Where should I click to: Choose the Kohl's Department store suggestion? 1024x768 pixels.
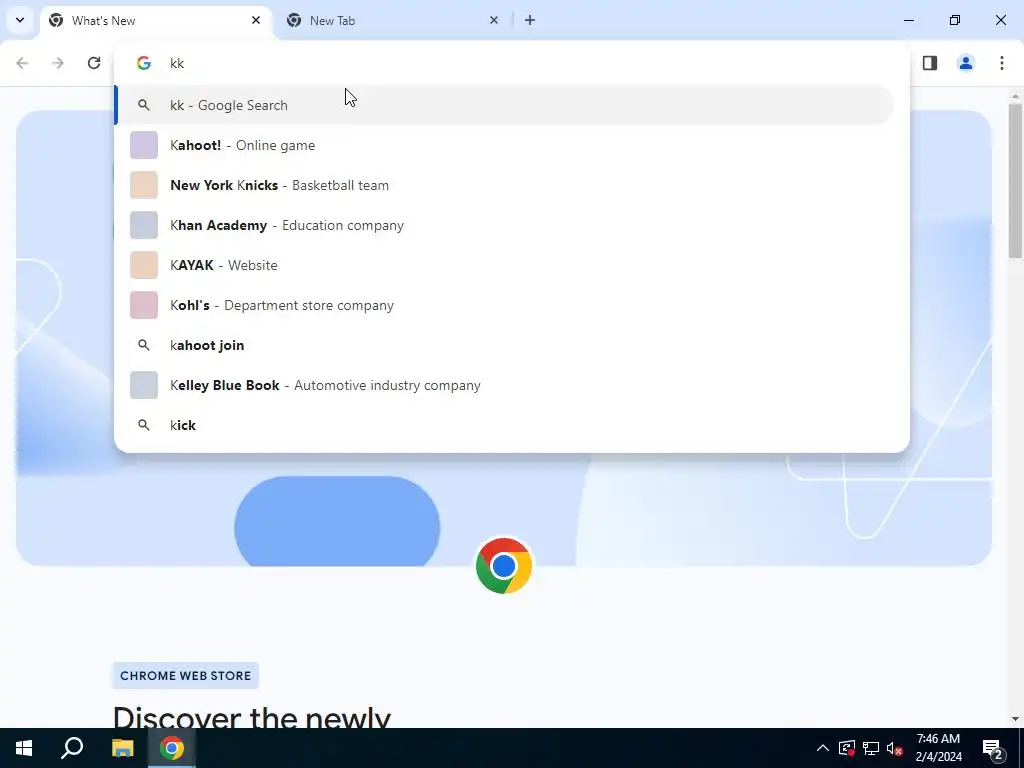tap(504, 305)
